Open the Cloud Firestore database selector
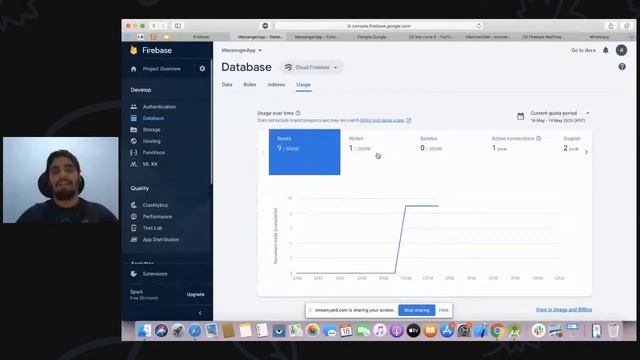 click(x=311, y=67)
